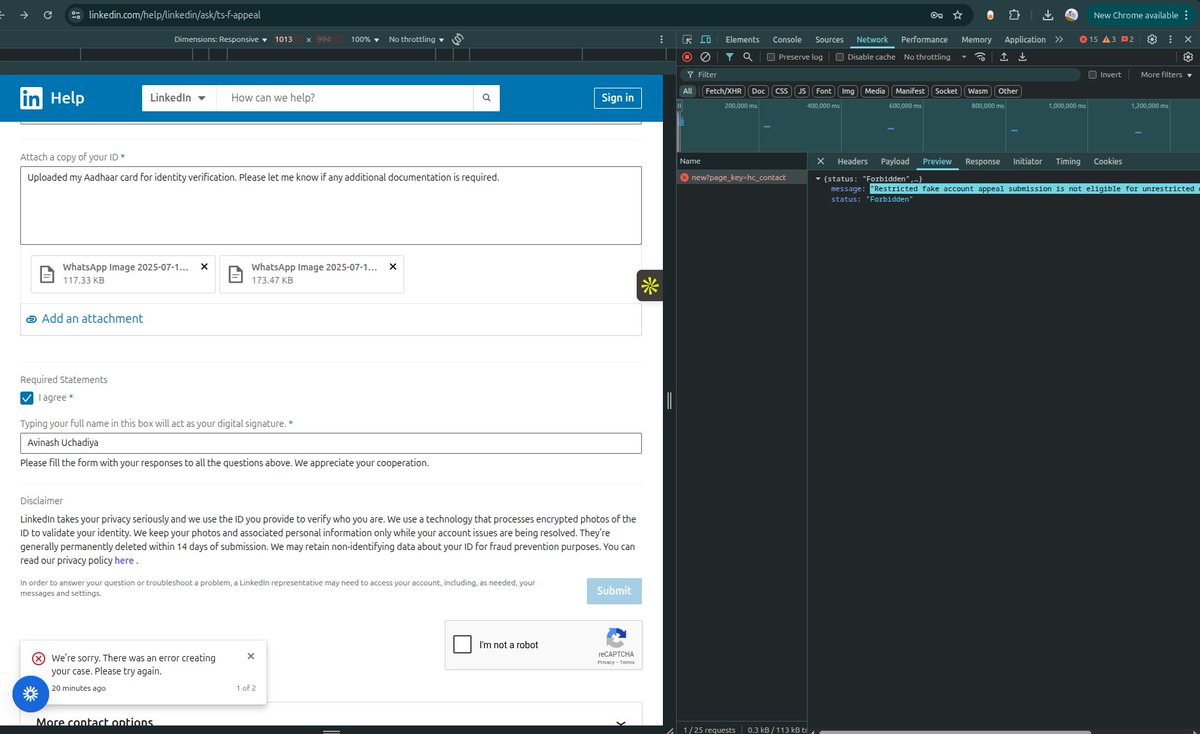This screenshot has height=734, width=1200.
Task: Switch to the Console tab
Action: [787, 39]
